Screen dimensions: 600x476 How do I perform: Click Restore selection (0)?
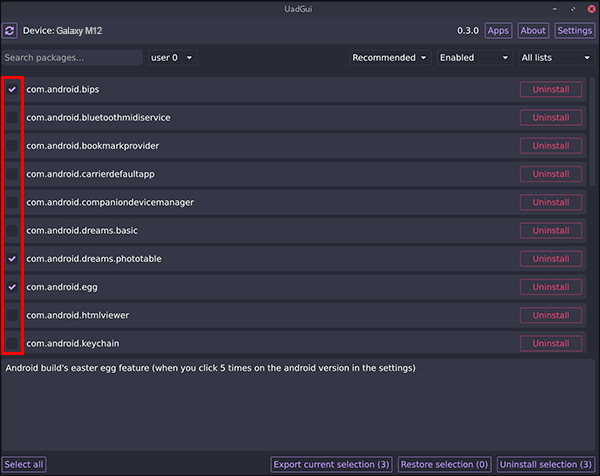click(x=444, y=465)
